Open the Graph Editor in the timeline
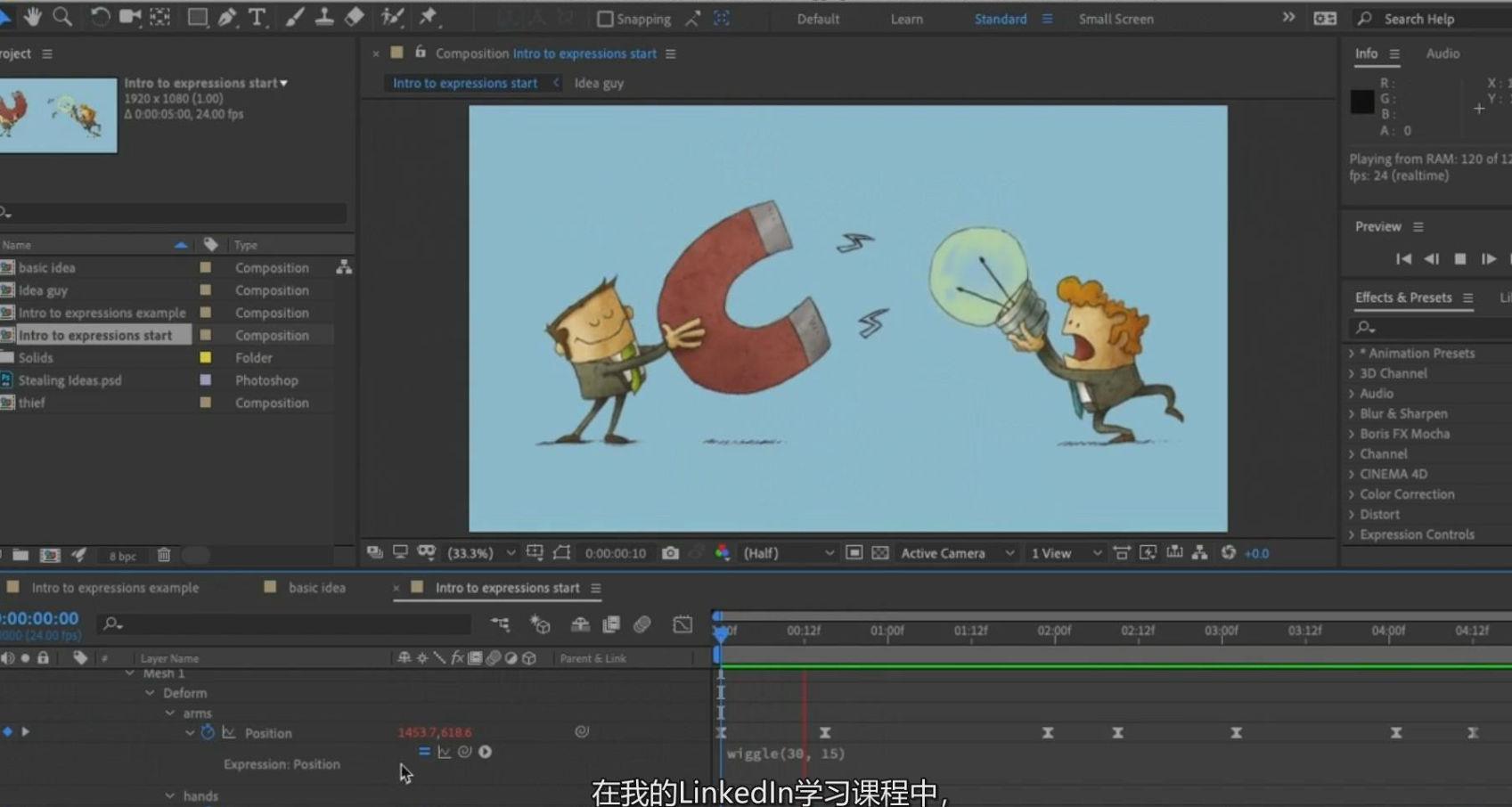 (682, 624)
